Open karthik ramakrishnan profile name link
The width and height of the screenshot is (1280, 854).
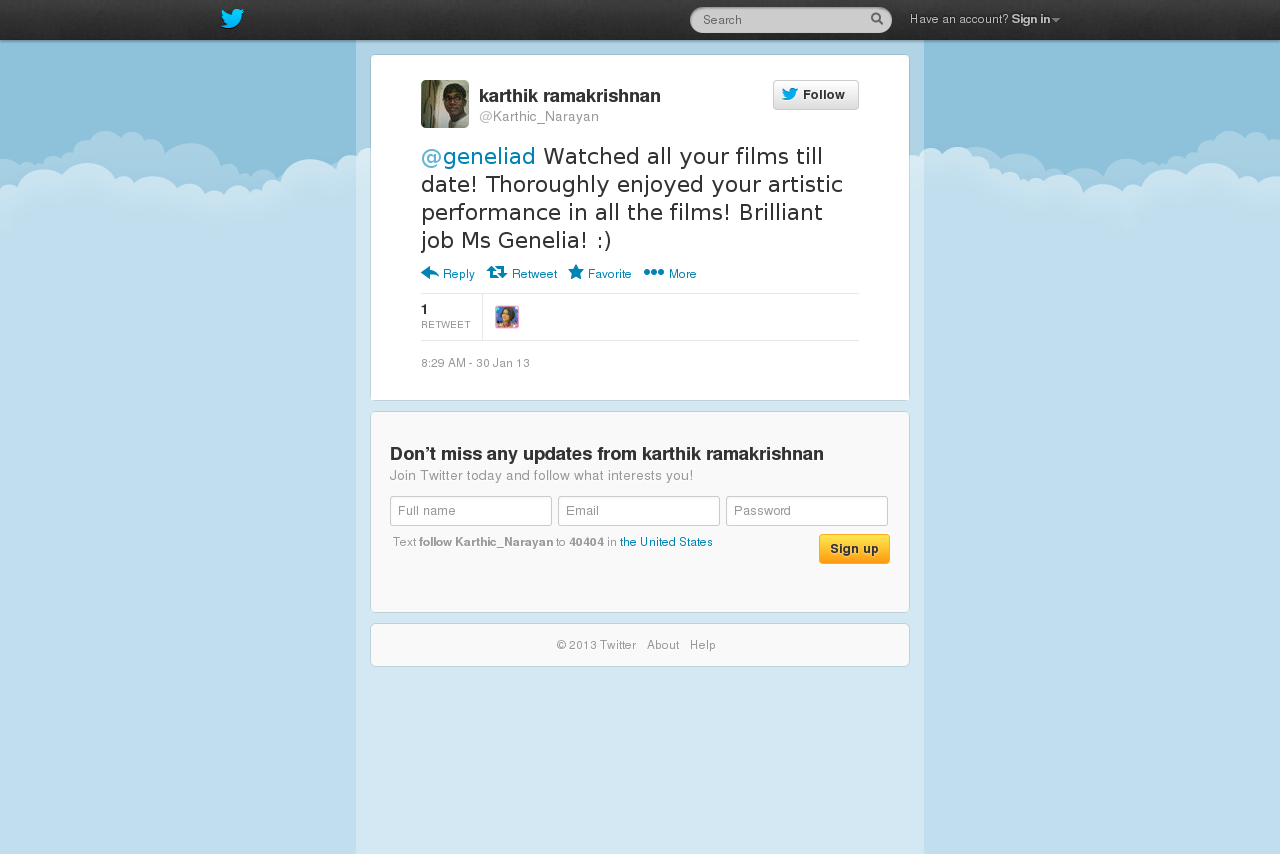(x=570, y=96)
